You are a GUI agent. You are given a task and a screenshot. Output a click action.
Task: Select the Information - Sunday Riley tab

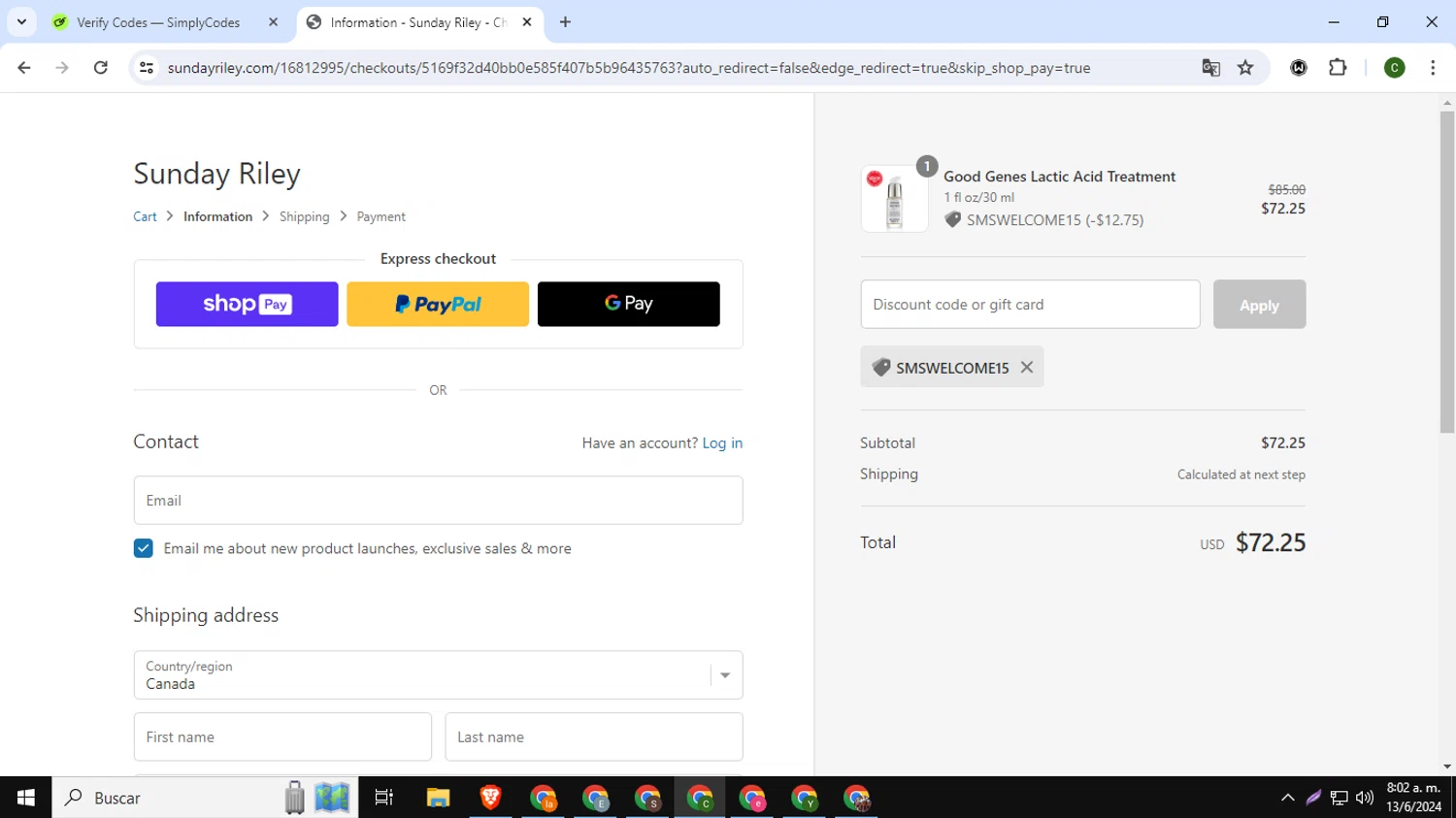tap(419, 22)
